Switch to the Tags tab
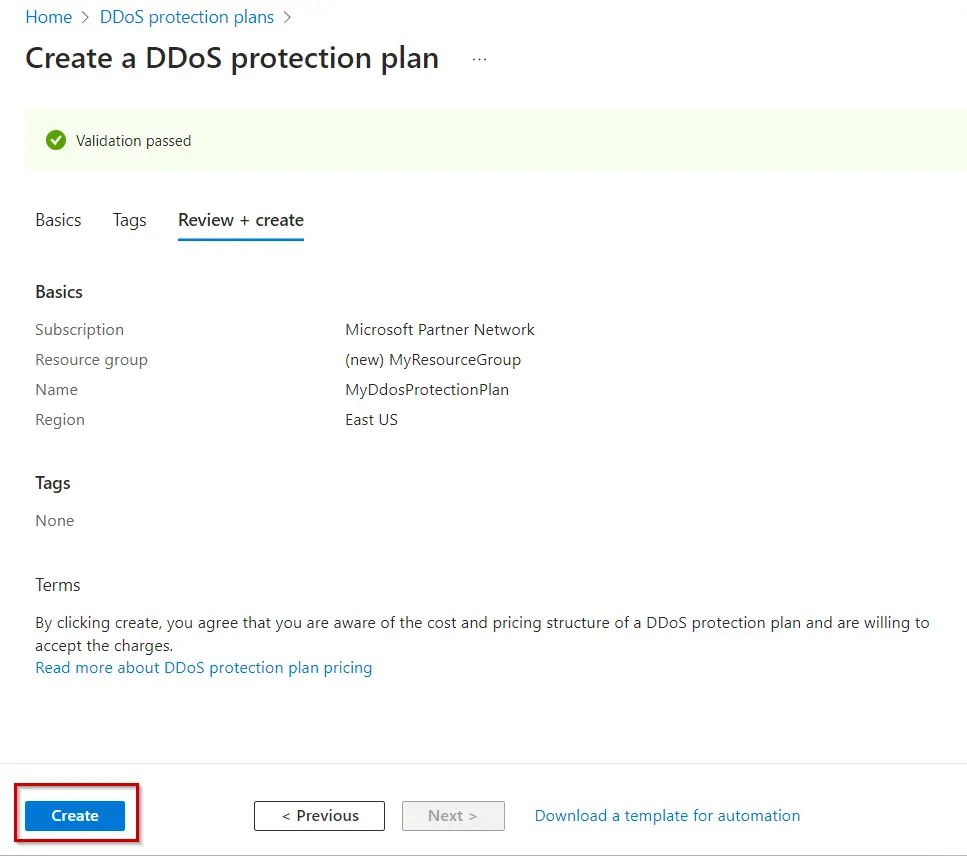 (x=129, y=220)
